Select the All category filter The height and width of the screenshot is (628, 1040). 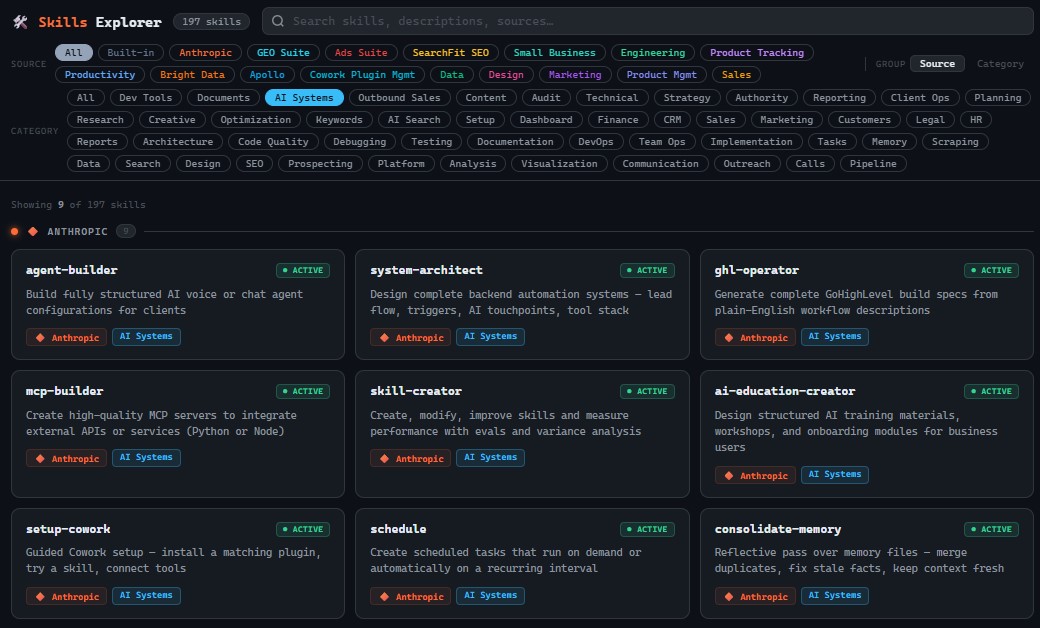[x=86, y=97]
